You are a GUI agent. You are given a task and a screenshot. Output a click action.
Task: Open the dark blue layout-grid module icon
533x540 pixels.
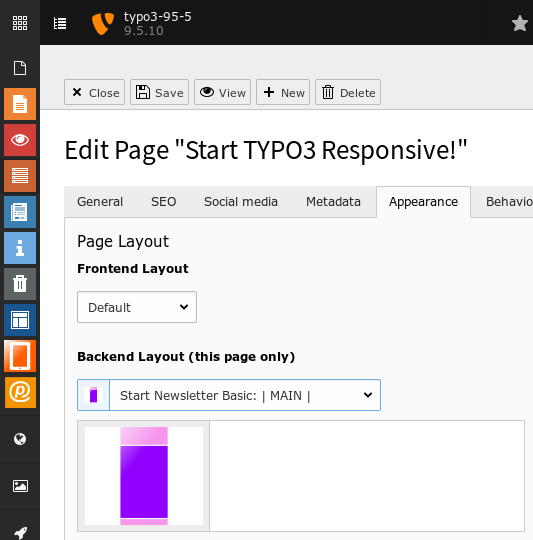pos(20,320)
